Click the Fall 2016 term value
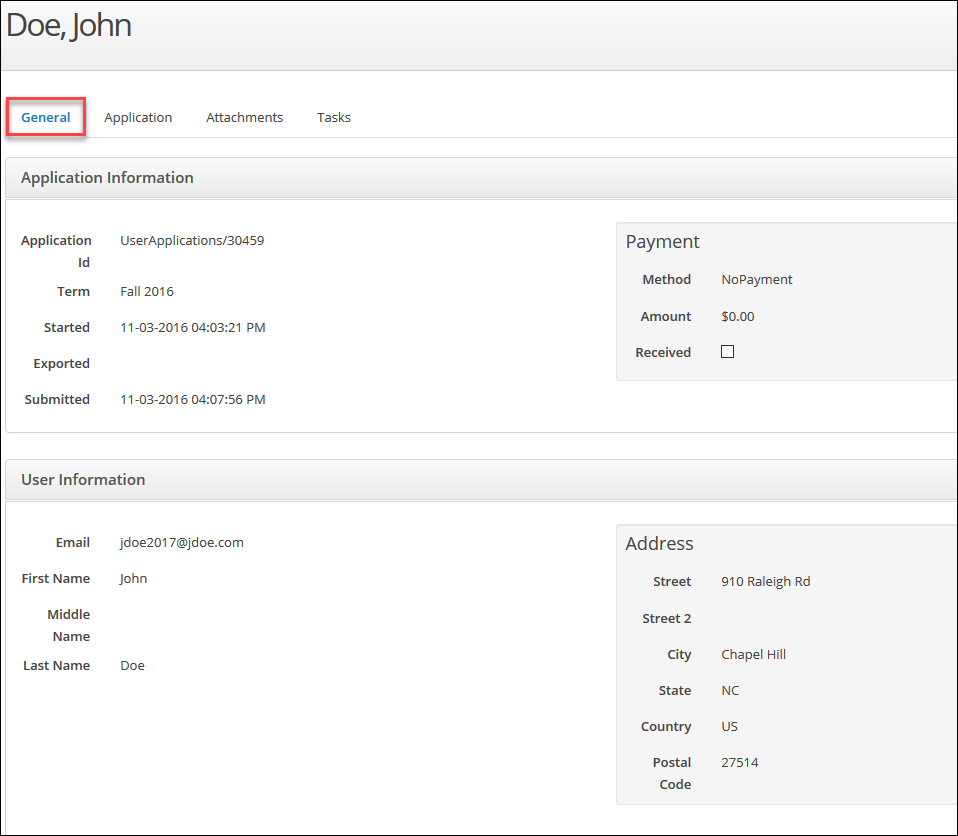This screenshot has width=958, height=836. click(146, 292)
